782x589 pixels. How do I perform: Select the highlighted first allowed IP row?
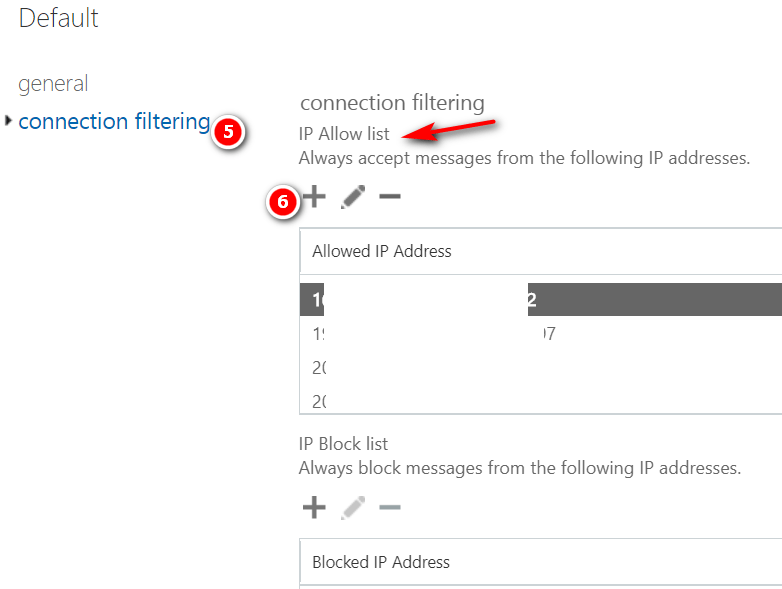pos(540,299)
